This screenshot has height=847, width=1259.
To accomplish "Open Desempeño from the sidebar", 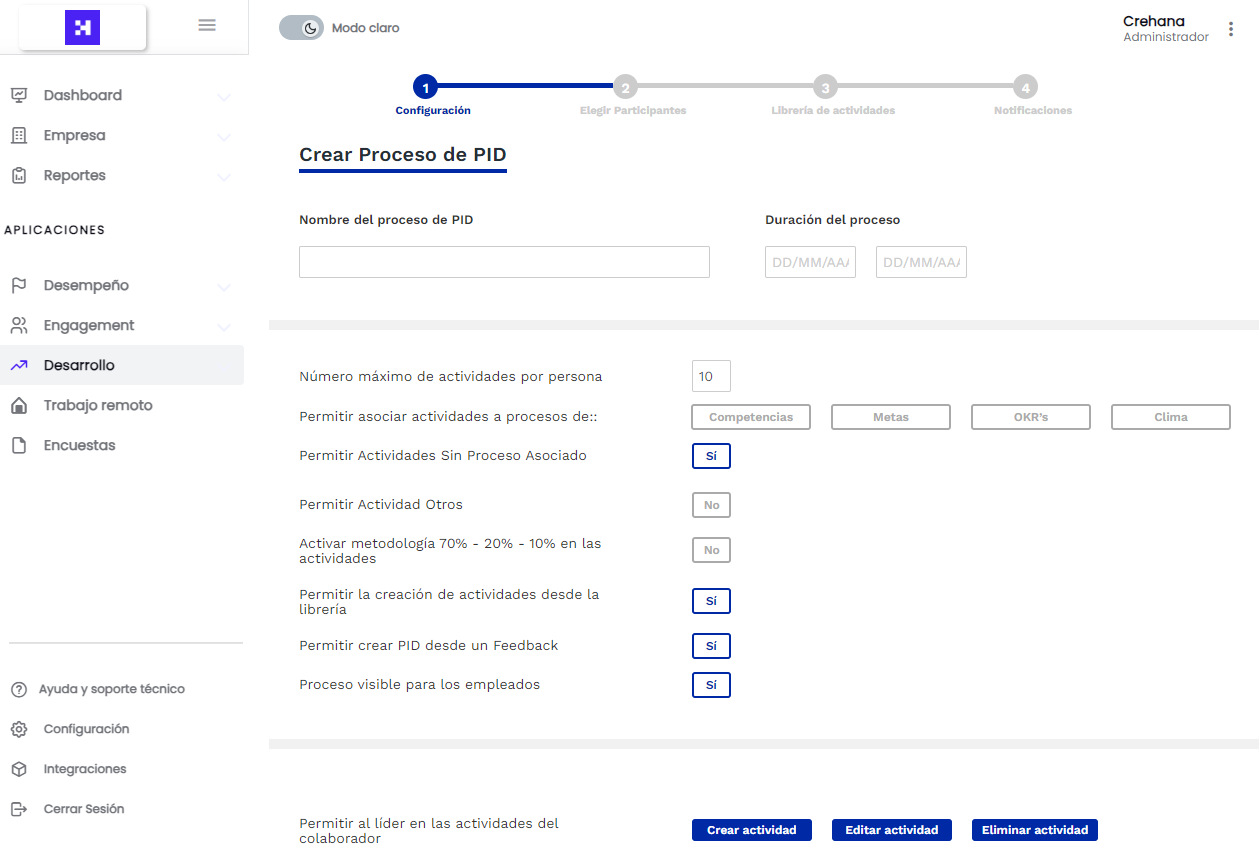I will point(84,285).
